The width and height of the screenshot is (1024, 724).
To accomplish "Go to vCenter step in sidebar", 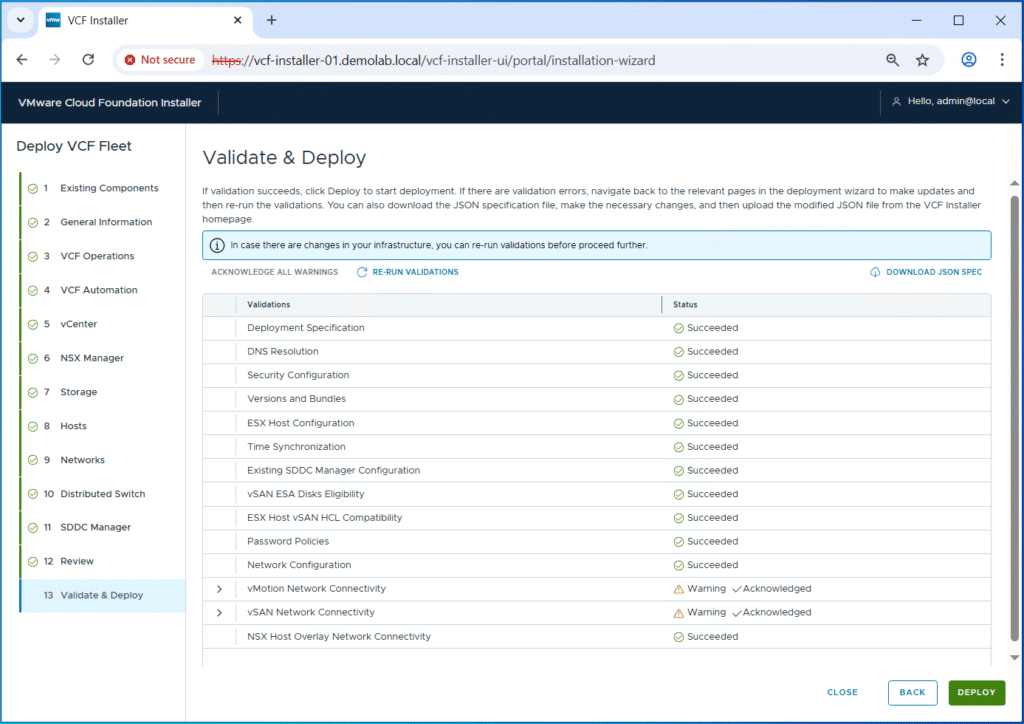I will 78,324.
